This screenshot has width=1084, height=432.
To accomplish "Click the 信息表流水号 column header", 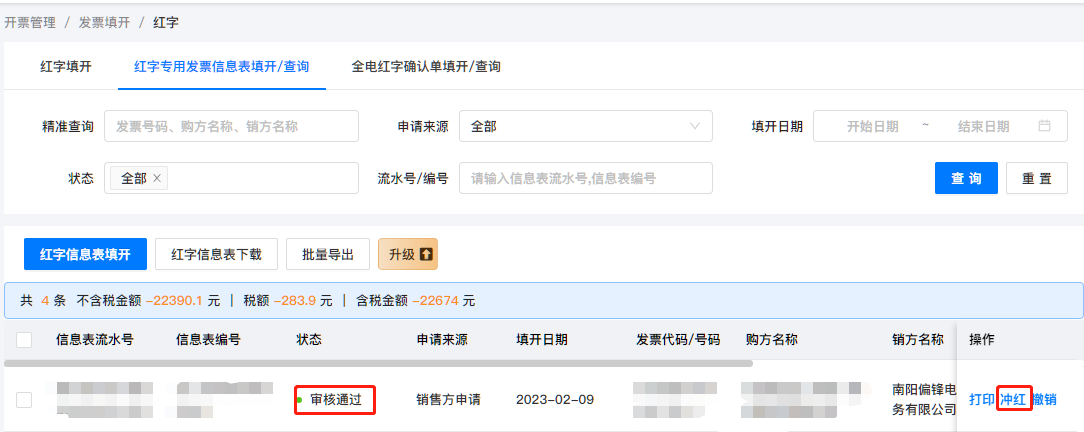I will pos(95,339).
